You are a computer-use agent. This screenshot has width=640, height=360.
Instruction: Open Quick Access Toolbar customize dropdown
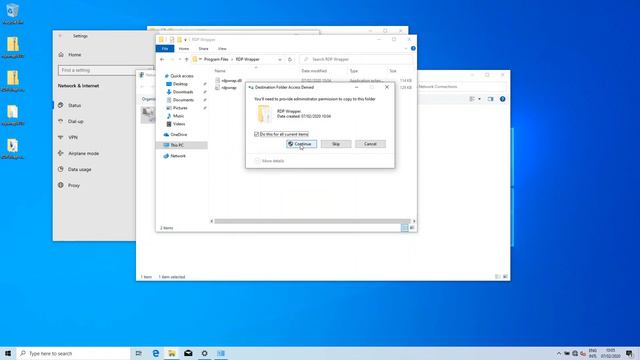[x=185, y=40]
